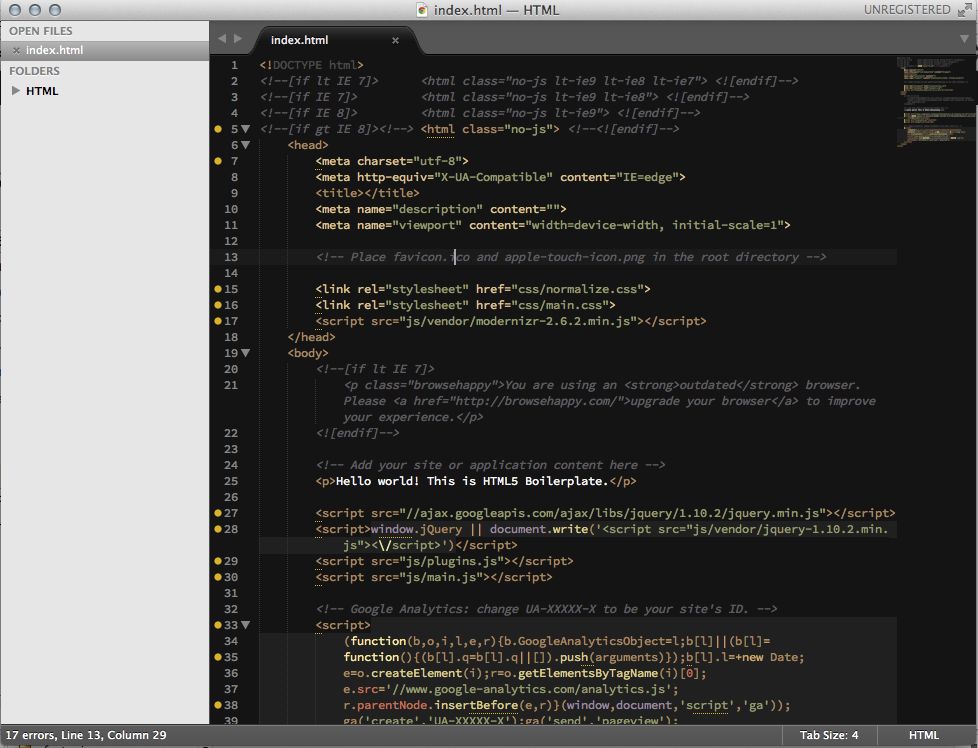Click the previous tab left arrow
The image size is (978, 748).
coord(222,39)
